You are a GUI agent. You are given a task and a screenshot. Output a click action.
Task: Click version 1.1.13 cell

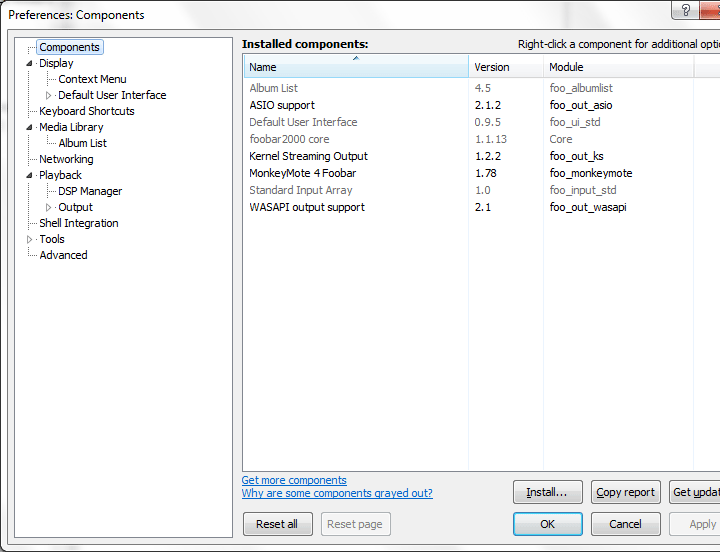491,139
